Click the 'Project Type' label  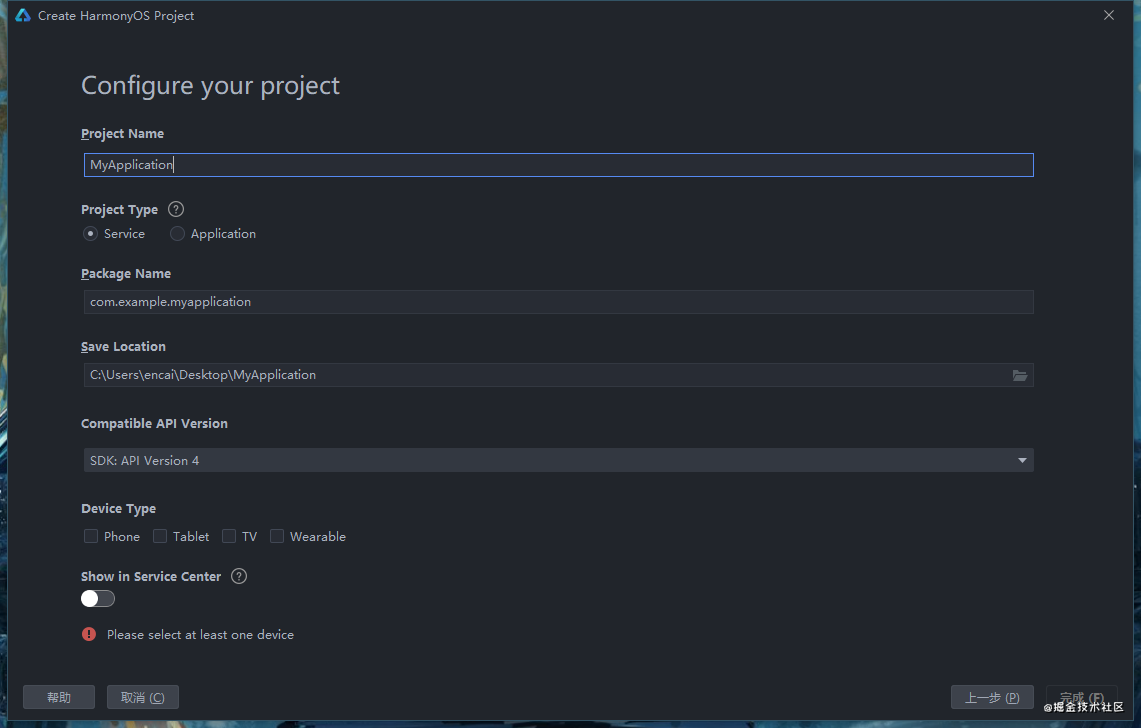[119, 210]
